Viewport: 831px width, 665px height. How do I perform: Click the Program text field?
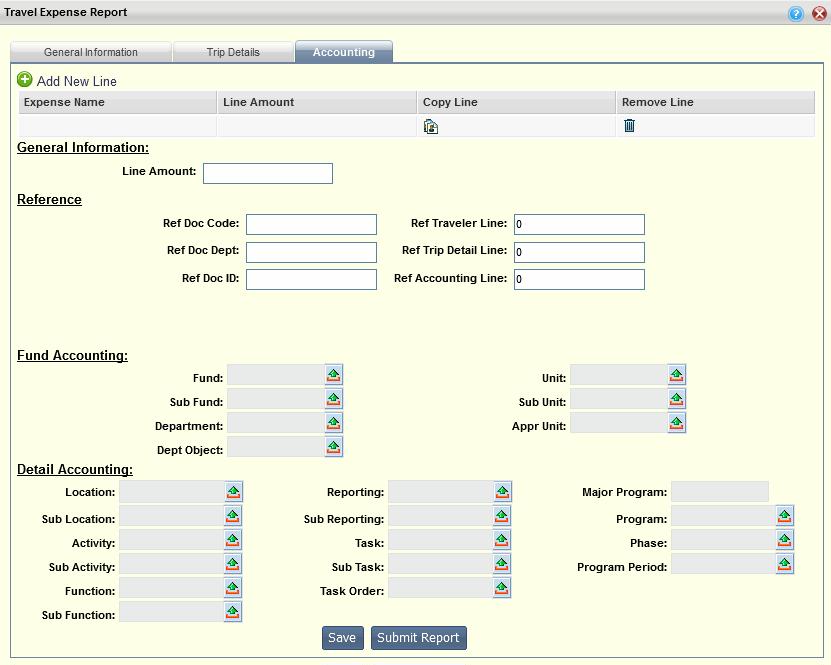point(724,516)
